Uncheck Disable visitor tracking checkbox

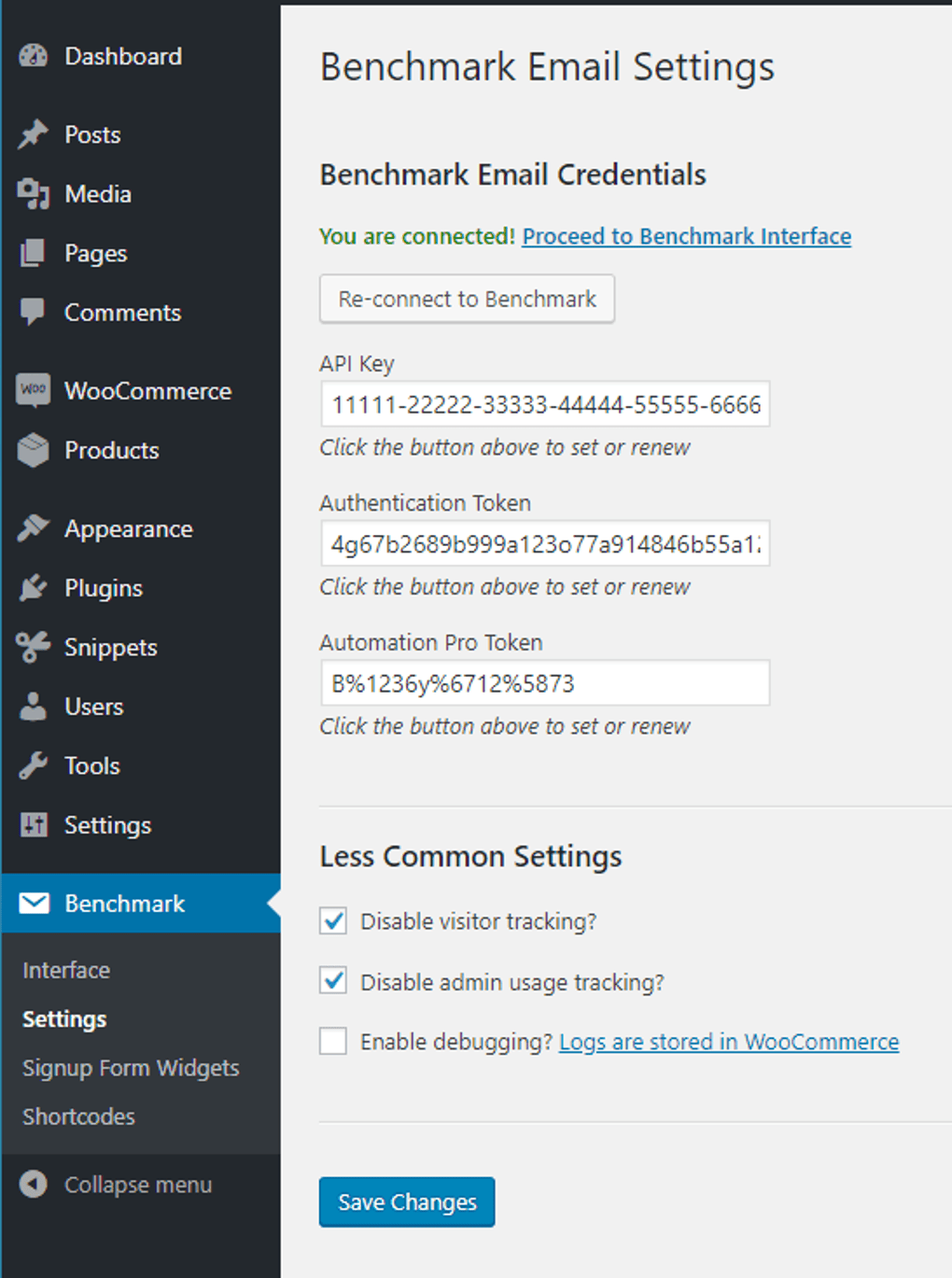(x=333, y=921)
